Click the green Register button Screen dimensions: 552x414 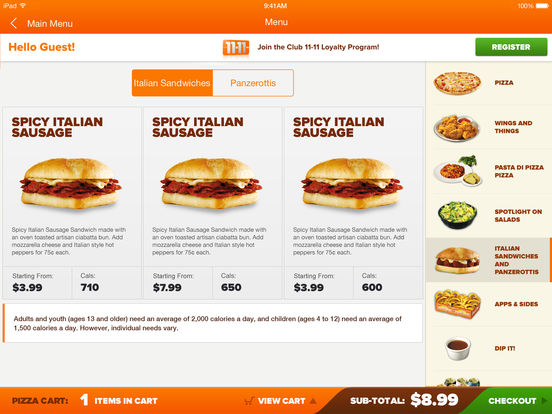[511, 47]
